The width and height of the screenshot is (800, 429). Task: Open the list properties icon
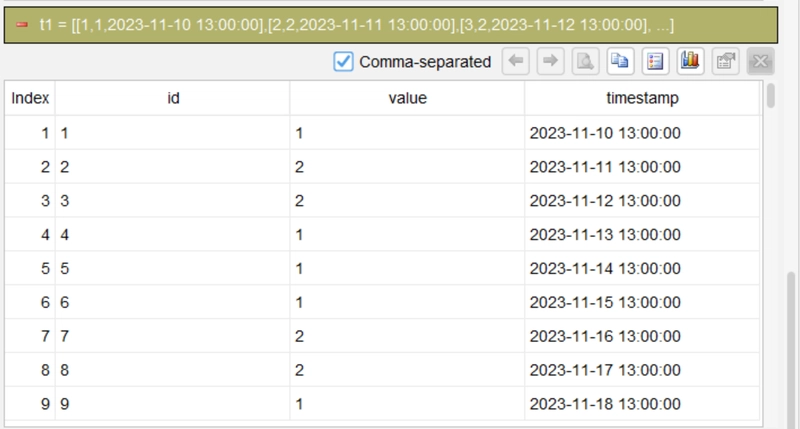click(x=655, y=62)
